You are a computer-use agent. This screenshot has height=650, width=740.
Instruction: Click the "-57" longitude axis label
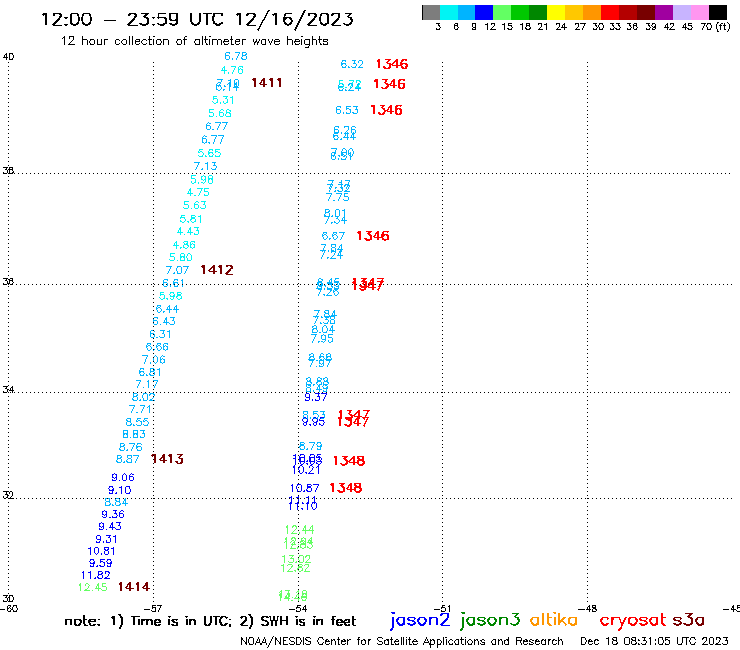[x=153, y=609]
